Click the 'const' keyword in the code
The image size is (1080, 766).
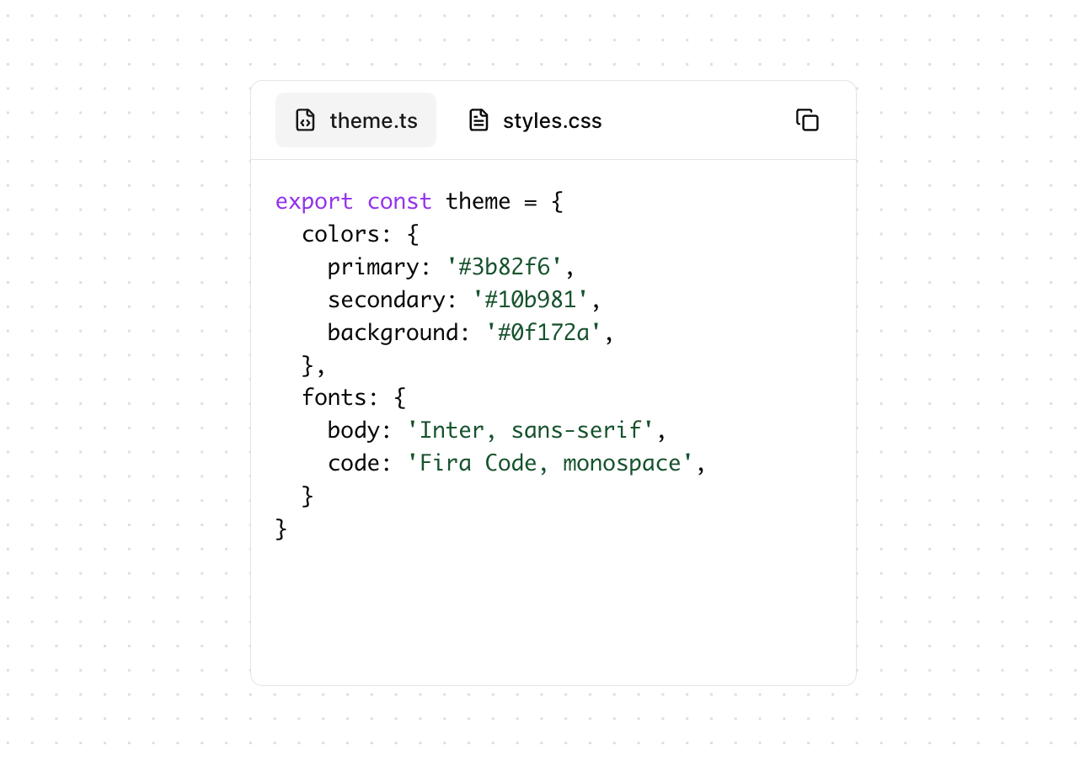click(399, 201)
